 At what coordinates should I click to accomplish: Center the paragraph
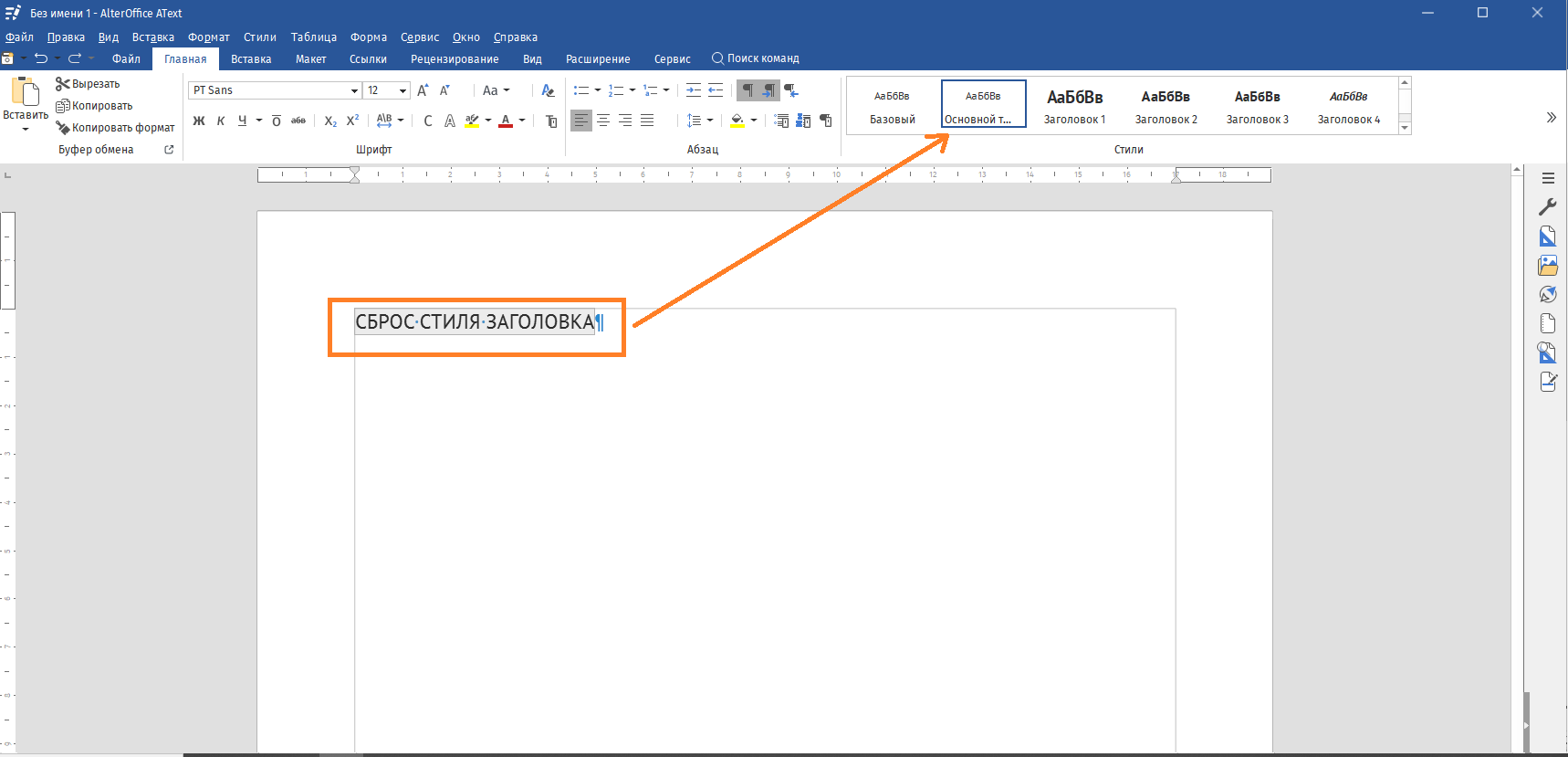pyautogui.click(x=603, y=121)
